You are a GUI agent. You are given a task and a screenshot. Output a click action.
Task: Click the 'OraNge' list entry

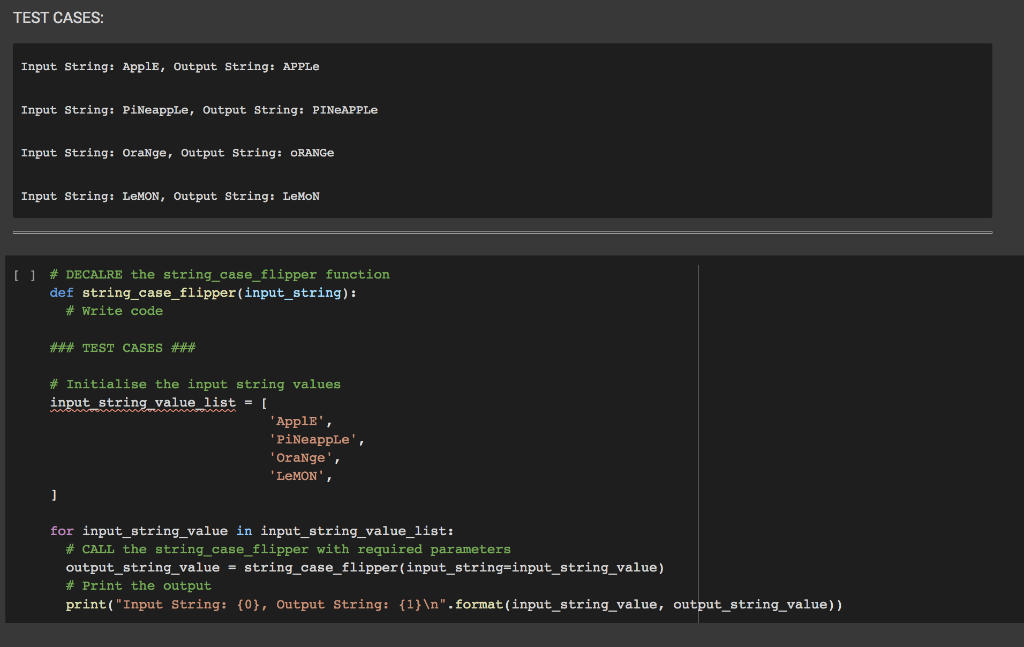(x=302, y=457)
